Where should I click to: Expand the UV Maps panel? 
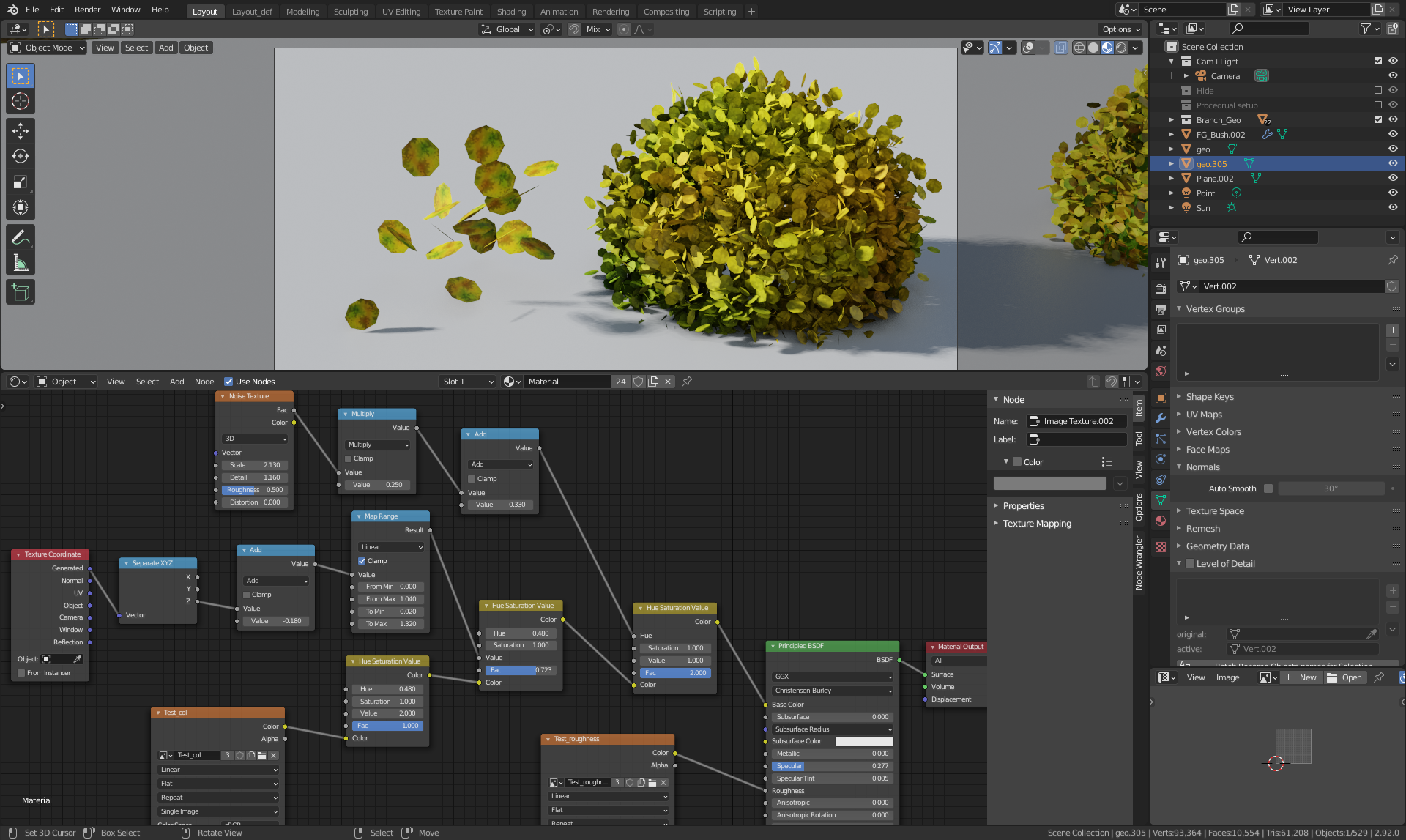tap(1204, 415)
